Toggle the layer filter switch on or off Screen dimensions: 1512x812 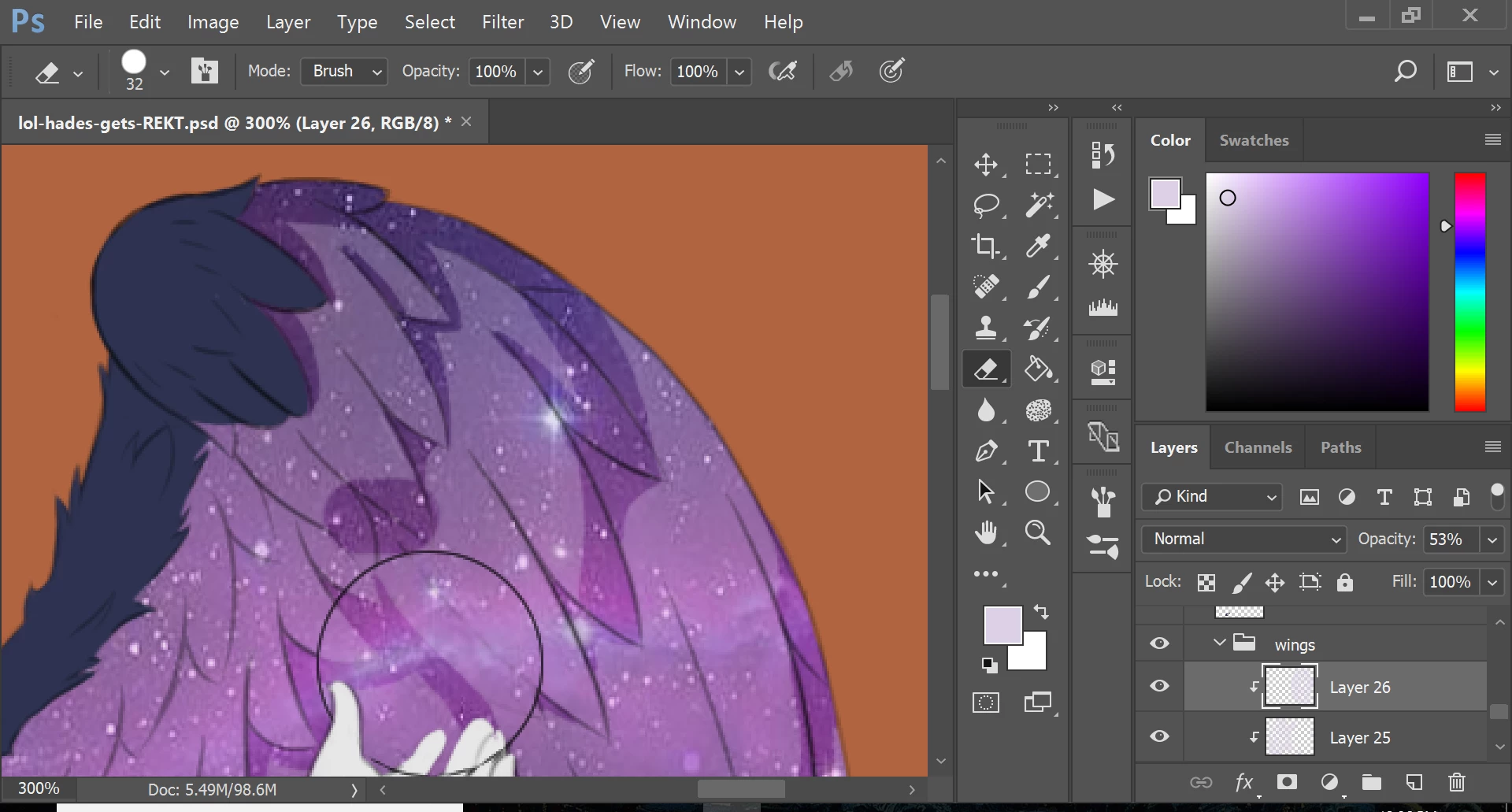click(1497, 496)
